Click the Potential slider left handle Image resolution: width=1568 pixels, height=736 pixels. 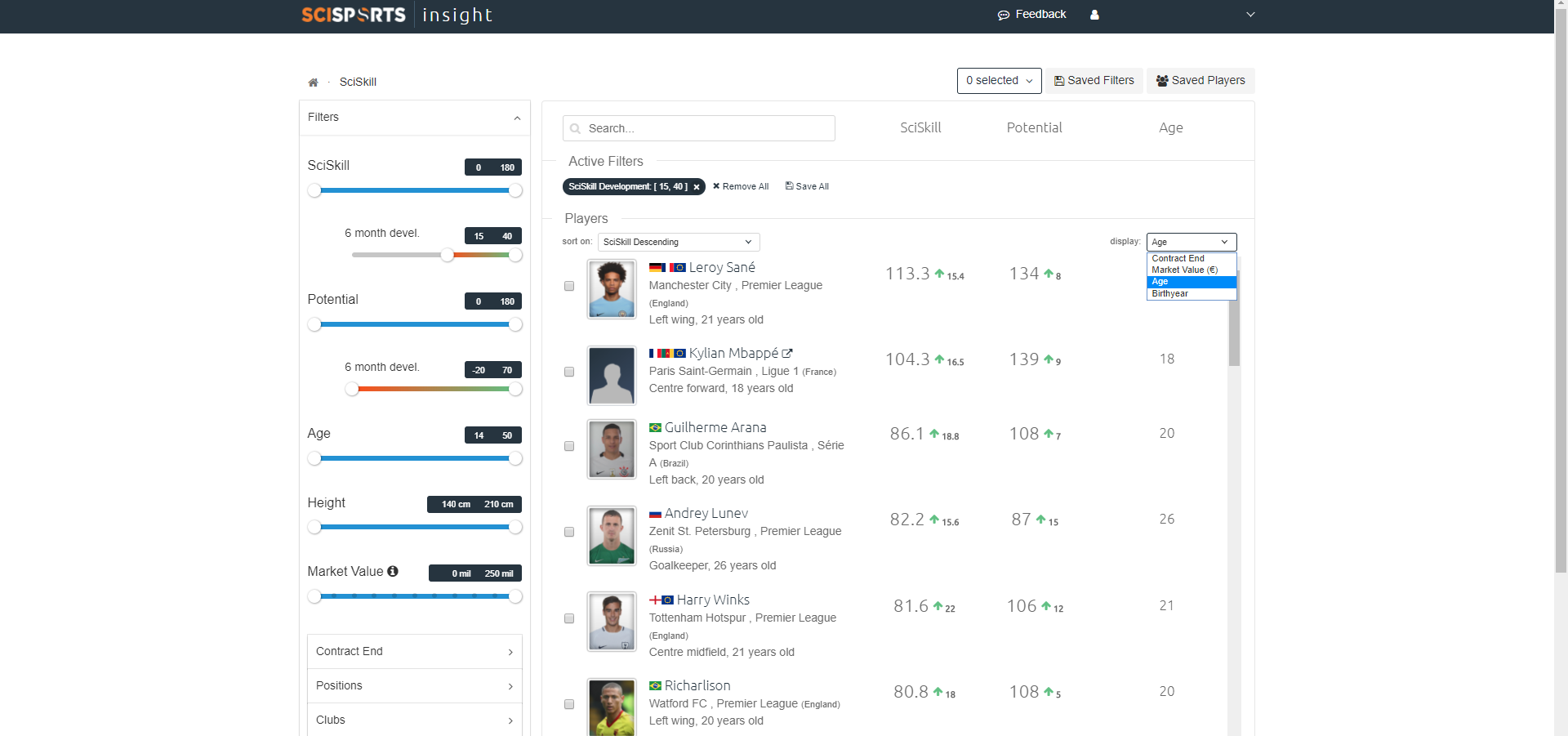(314, 324)
